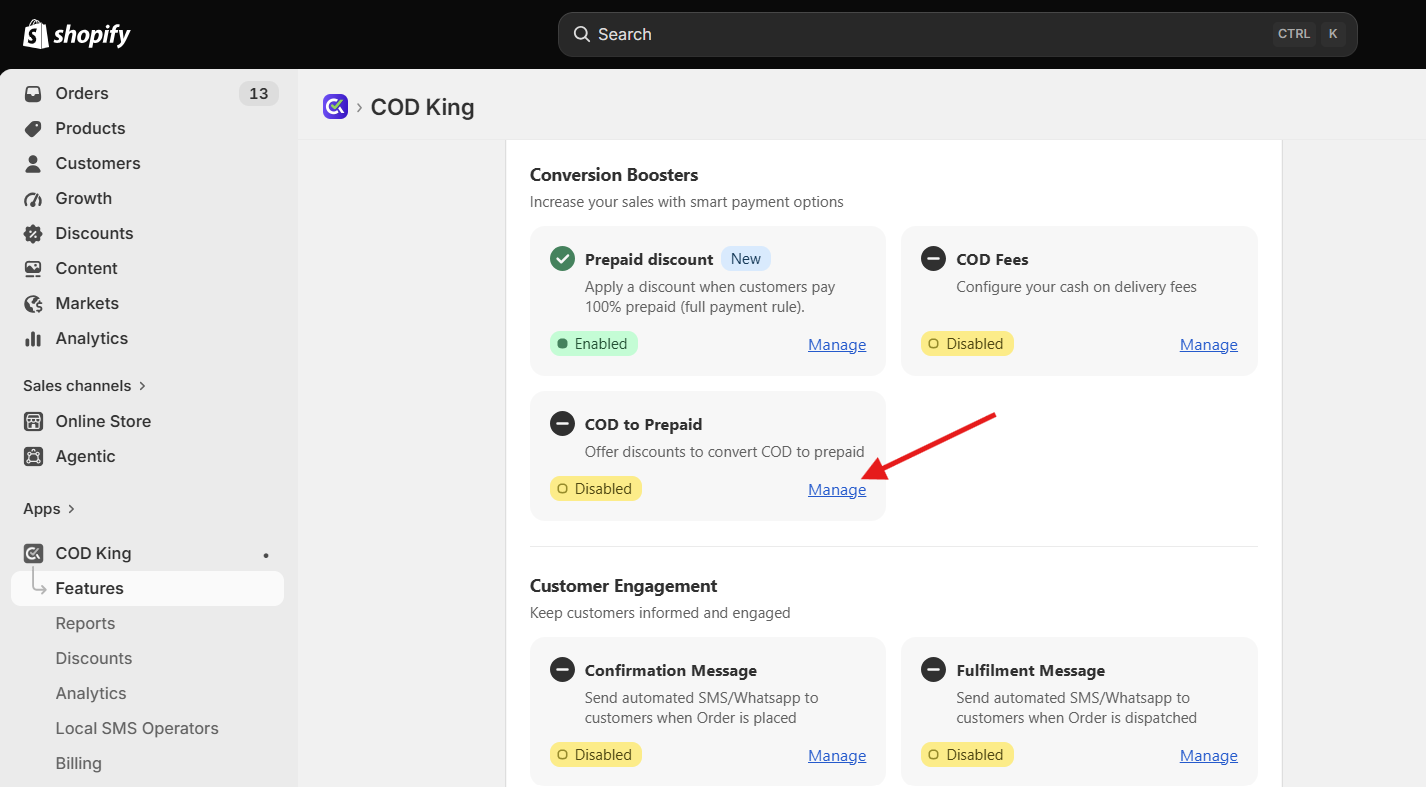Click the COD King sidebar app icon
This screenshot has width=1426, height=787.
tap(33, 553)
